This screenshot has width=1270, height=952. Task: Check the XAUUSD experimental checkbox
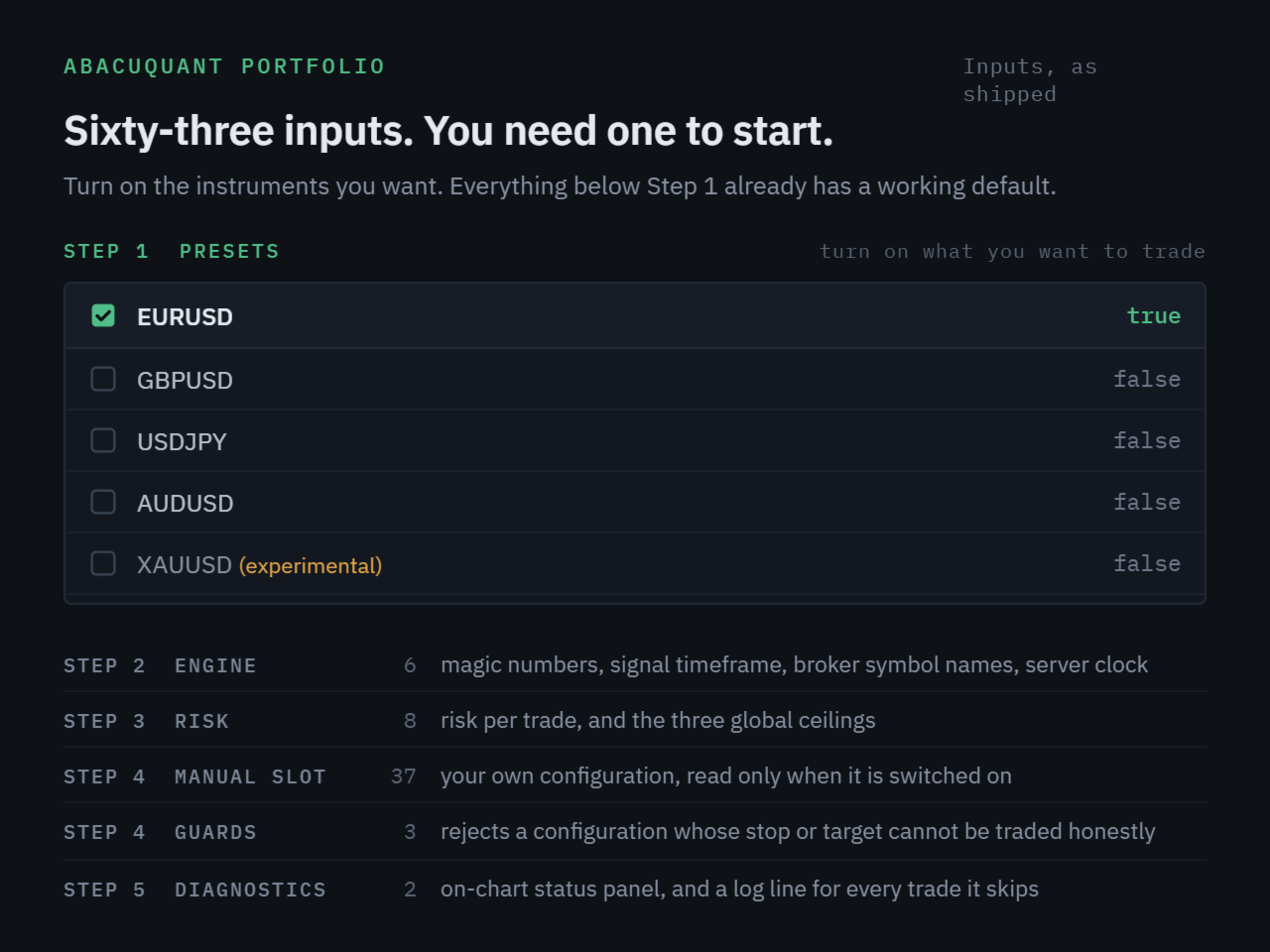[103, 563]
